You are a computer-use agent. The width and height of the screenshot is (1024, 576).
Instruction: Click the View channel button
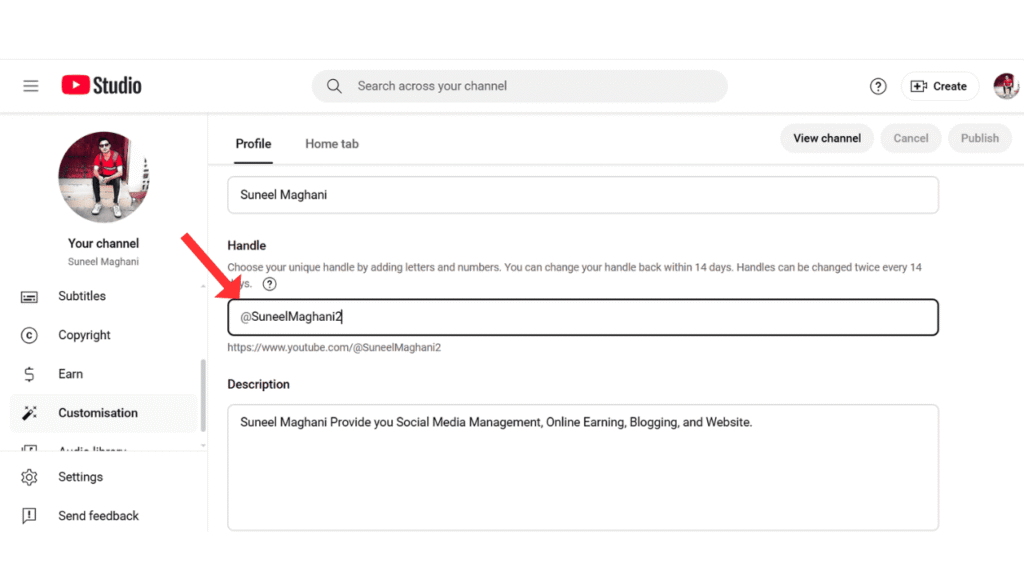(826, 138)
